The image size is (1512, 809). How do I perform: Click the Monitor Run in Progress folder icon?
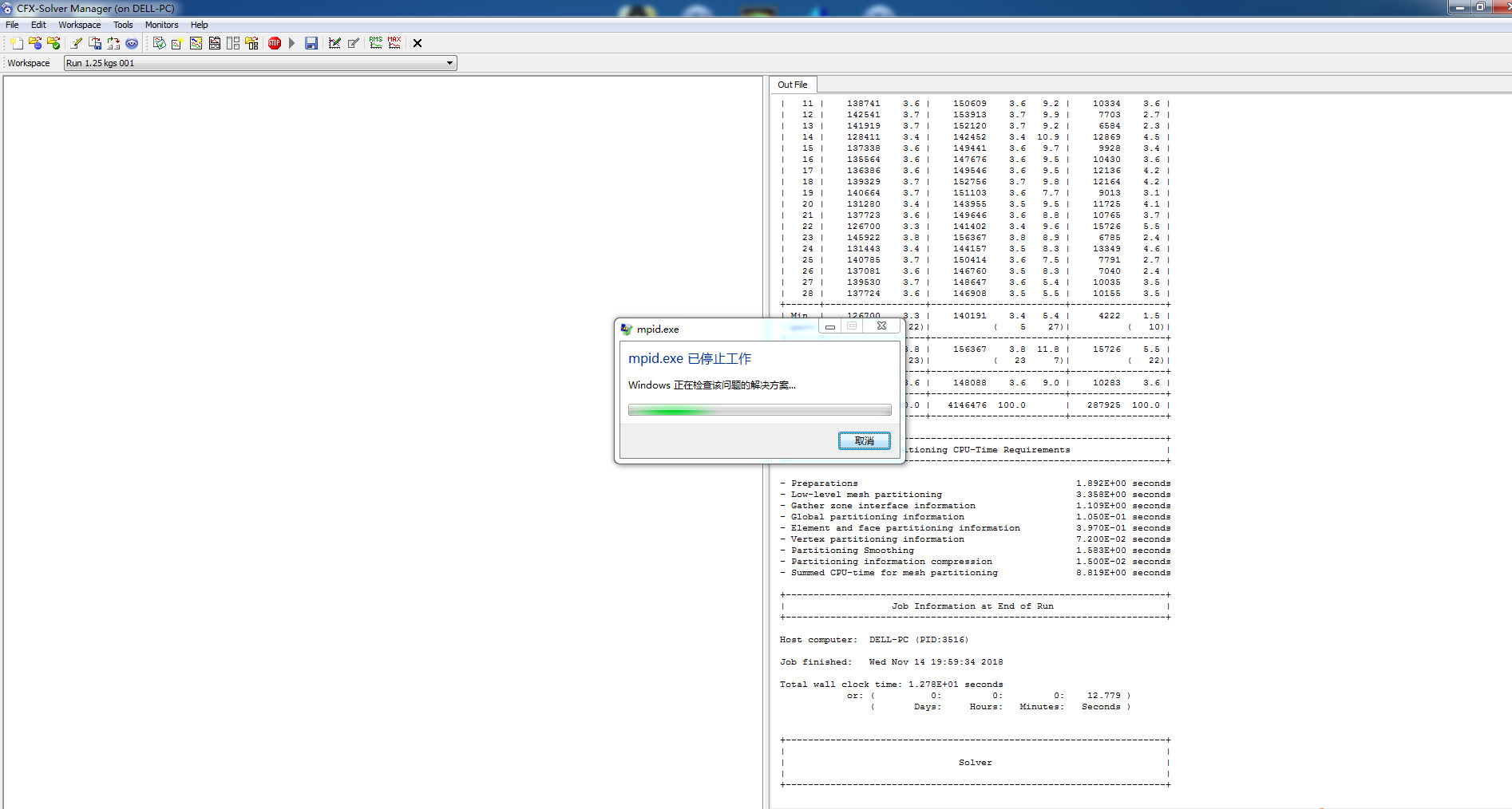click(35, 43)
